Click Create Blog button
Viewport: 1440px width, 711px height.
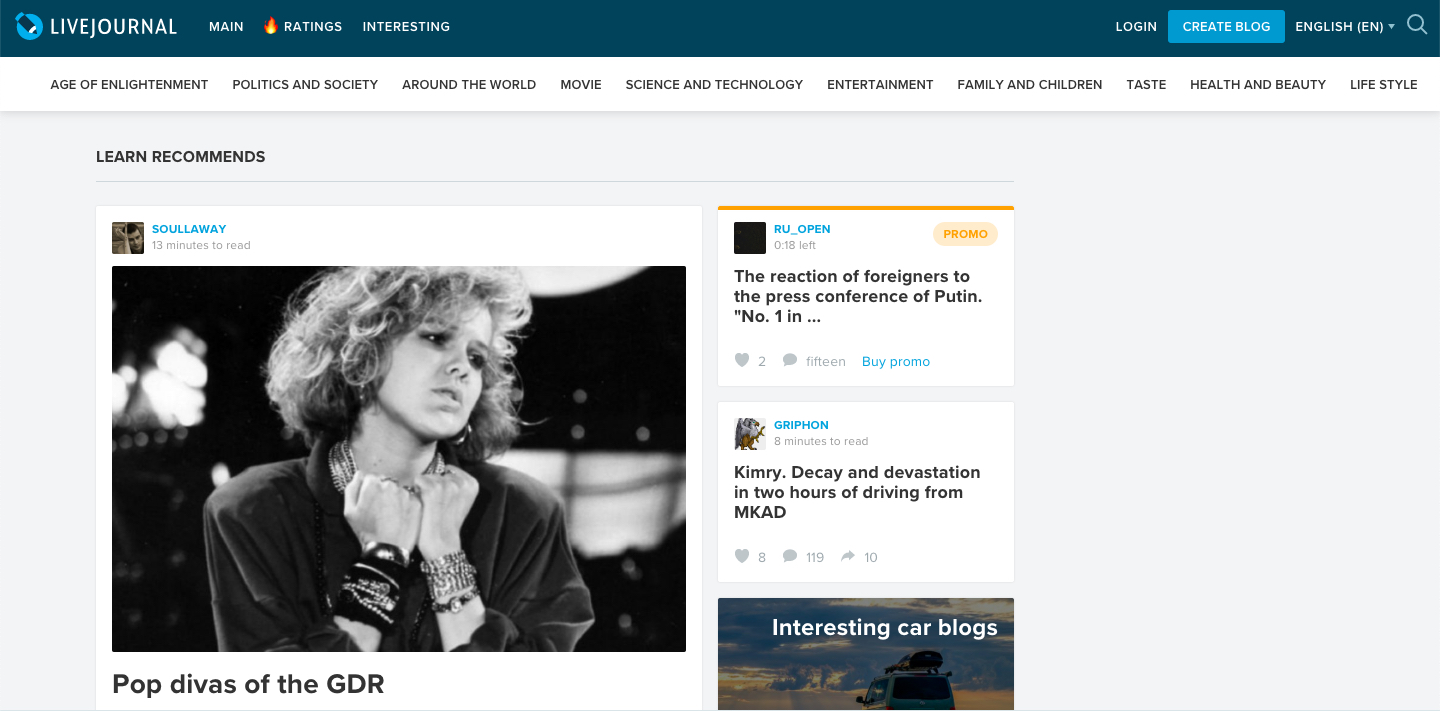1226,26
